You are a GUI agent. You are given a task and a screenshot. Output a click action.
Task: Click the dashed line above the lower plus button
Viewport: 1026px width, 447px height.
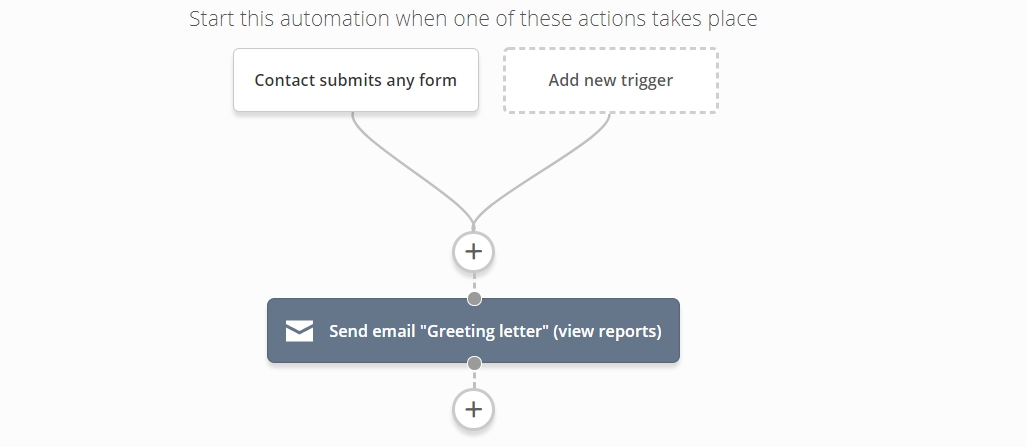[474, 380]
